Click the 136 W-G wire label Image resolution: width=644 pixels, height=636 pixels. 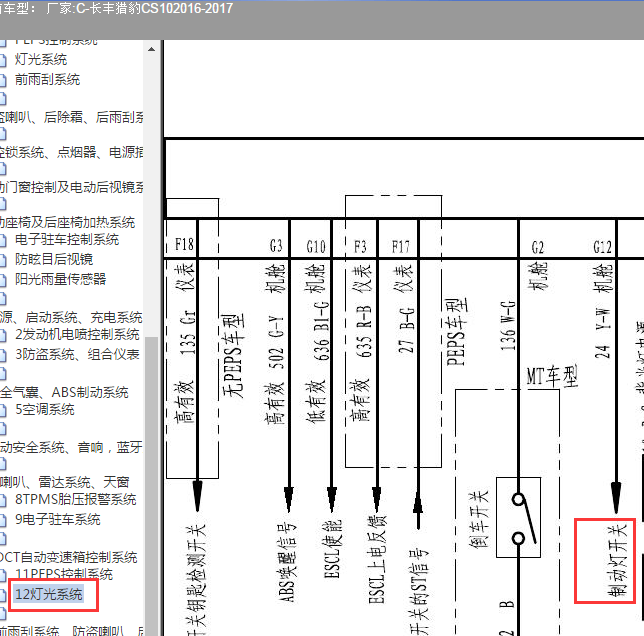508,325
